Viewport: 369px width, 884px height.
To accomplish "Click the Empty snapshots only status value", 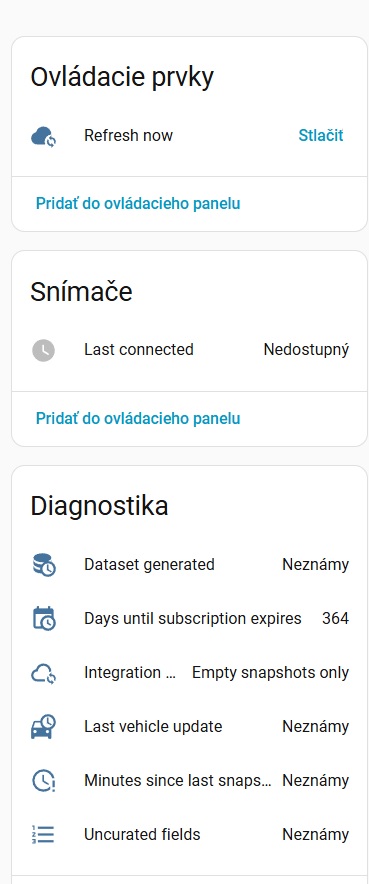I will 270,673.
